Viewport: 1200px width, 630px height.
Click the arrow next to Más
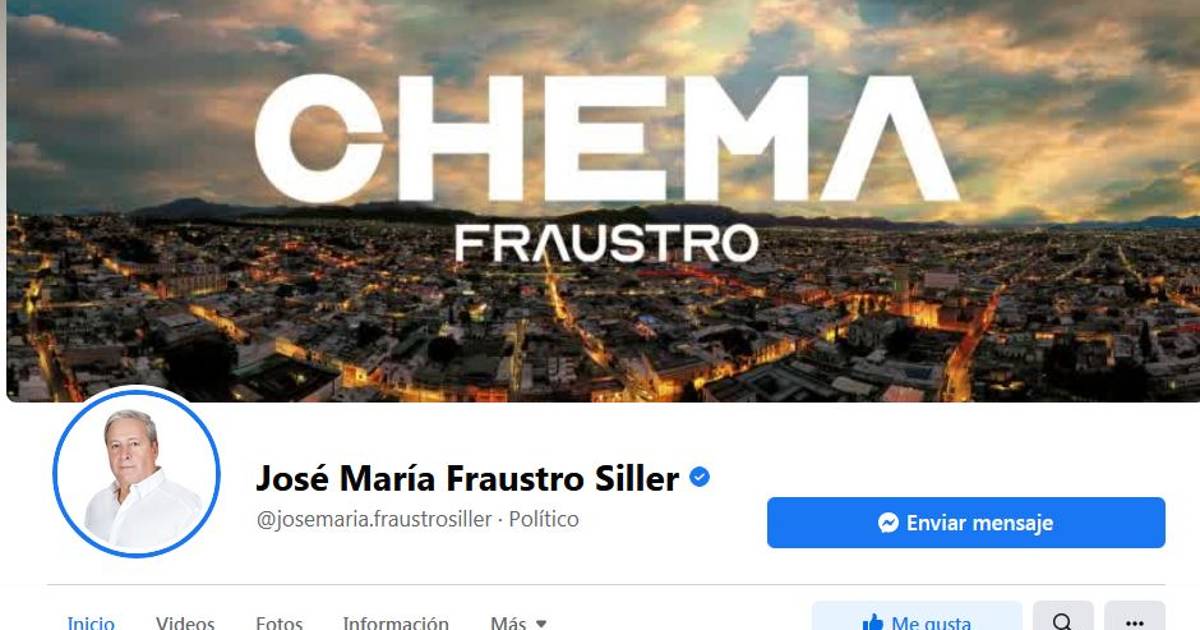(x=541, y=624)
